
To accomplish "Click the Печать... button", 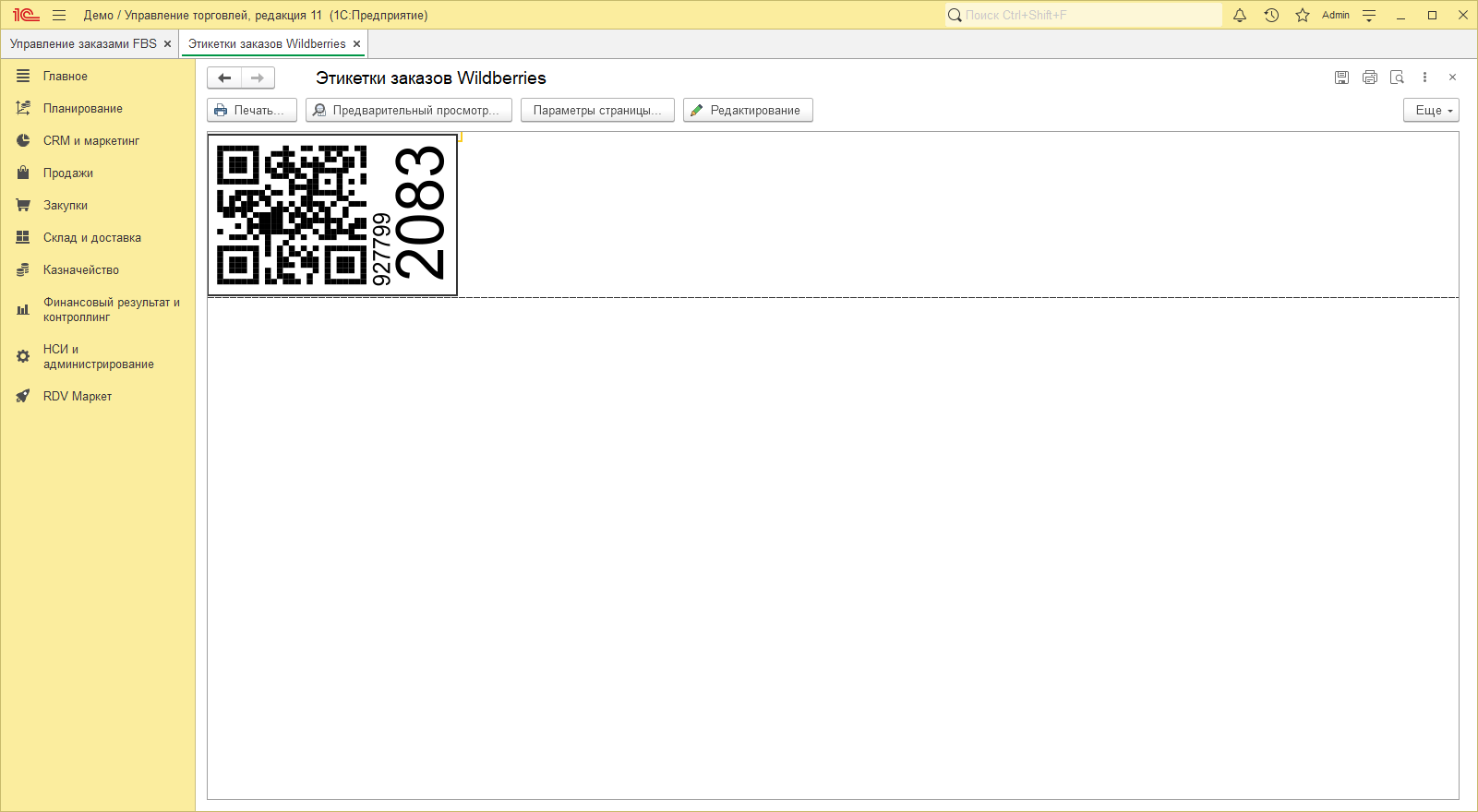I will click(252, 110).
